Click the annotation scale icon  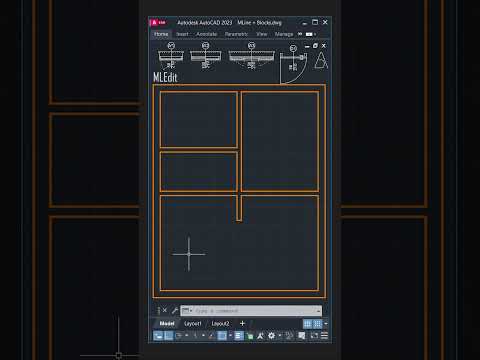tap(260, 336)
